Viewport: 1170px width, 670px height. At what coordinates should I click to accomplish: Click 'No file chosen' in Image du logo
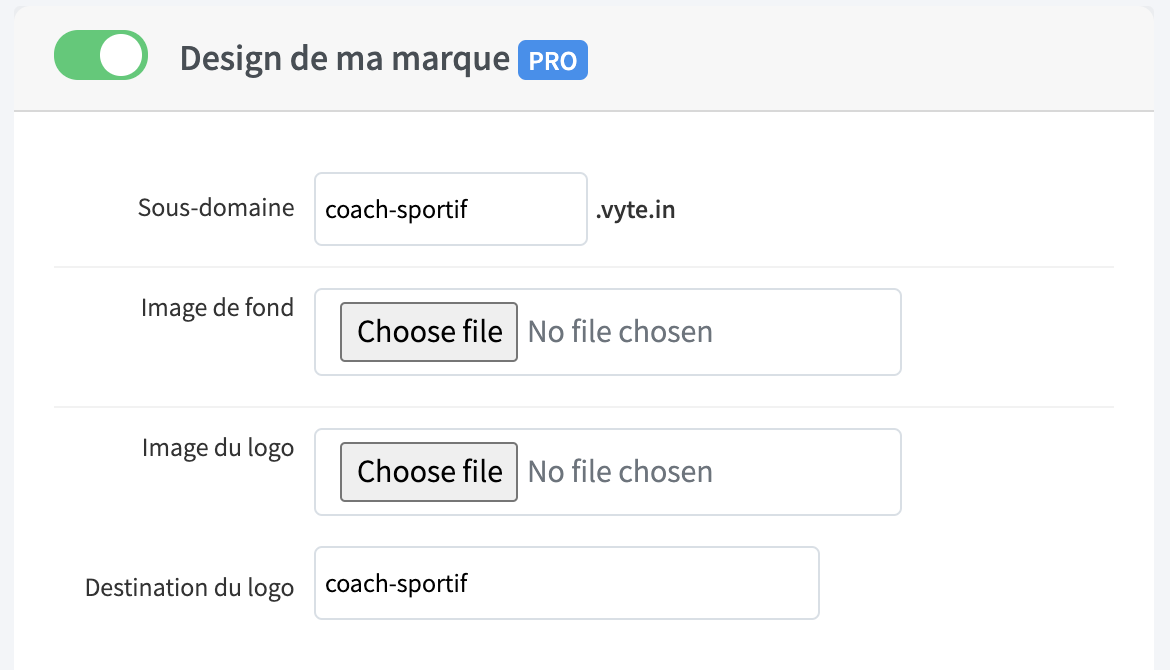click(620, 472)
